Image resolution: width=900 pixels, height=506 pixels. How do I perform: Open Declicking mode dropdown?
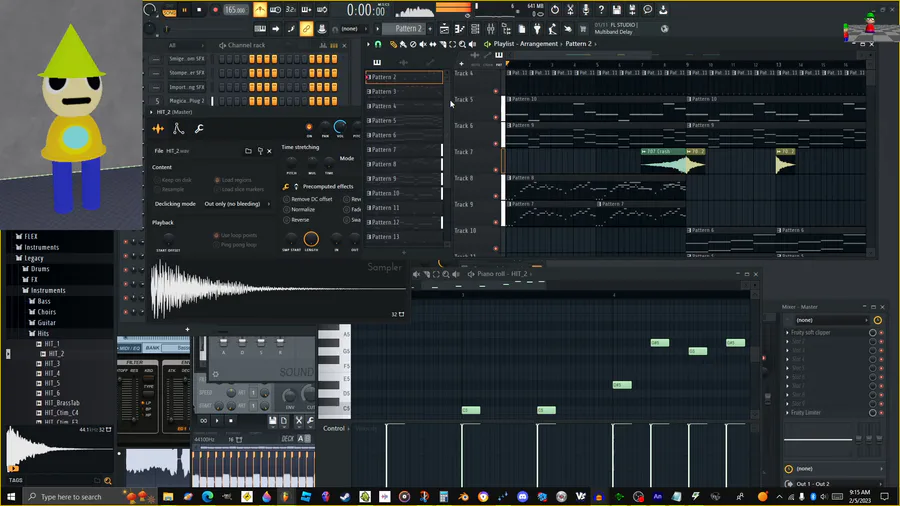click(x=237, y=204)
